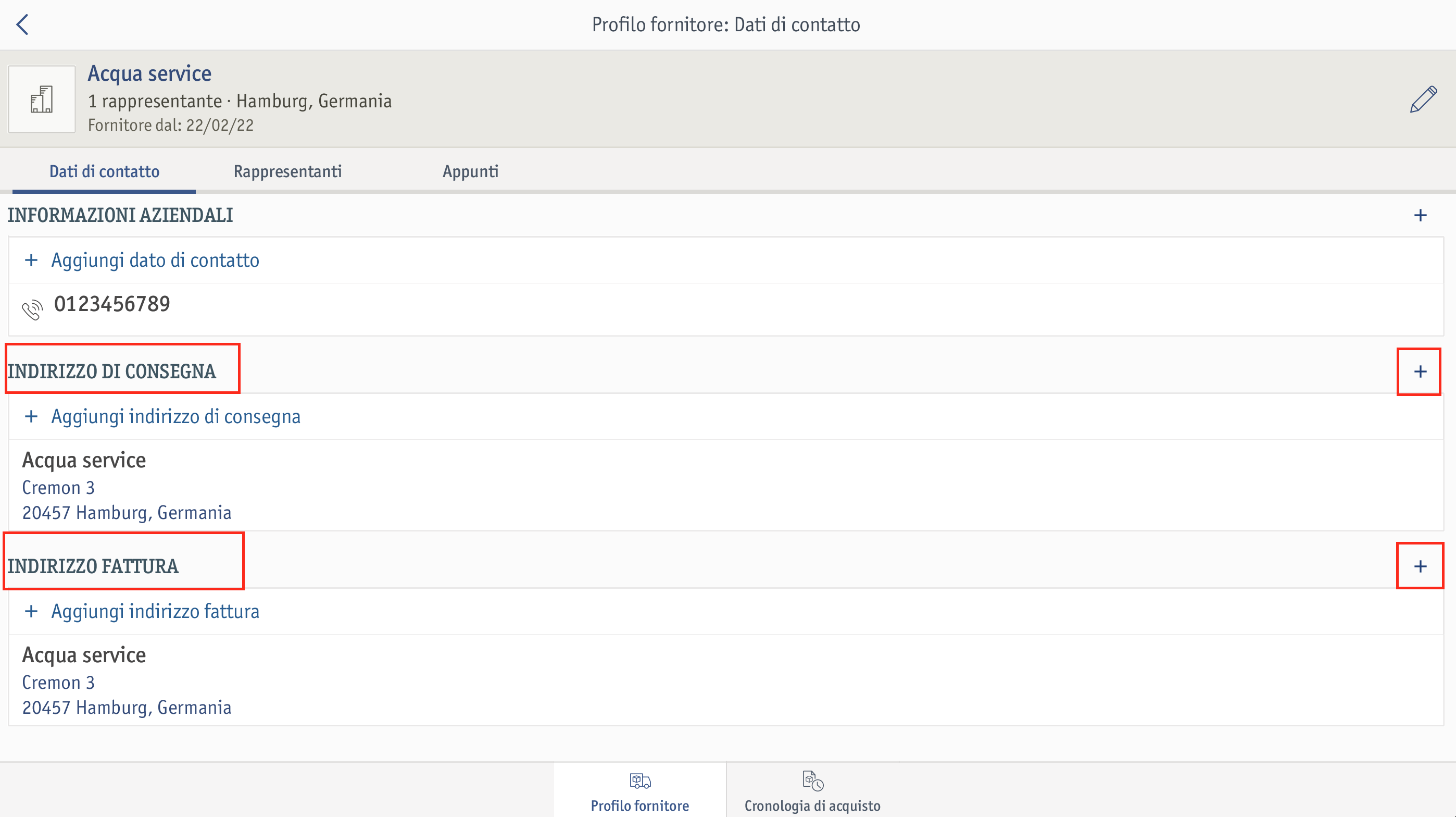Click 20457 Hamburg, Germania under invoice address
This screenshot has width=1456, height=817.
[x=127, y=708]
